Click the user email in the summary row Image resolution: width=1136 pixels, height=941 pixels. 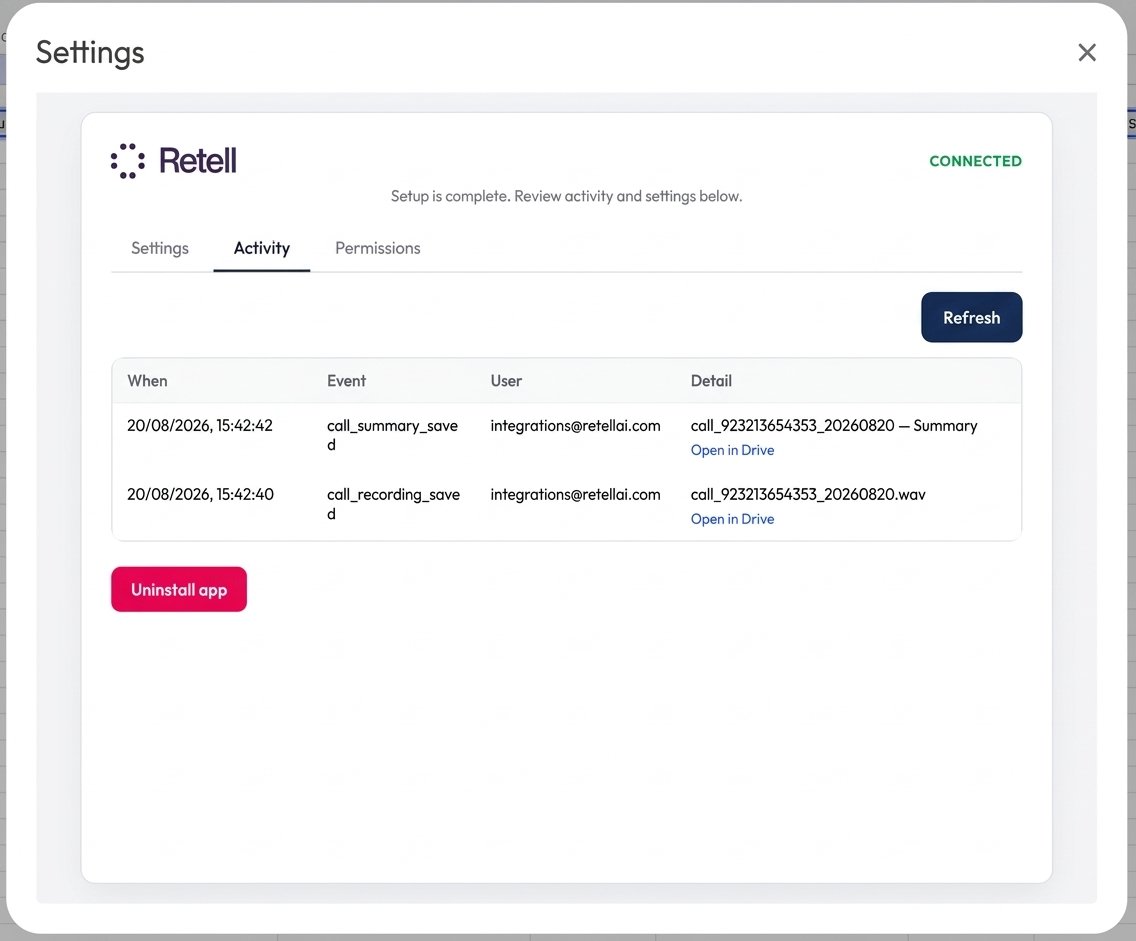575,426
